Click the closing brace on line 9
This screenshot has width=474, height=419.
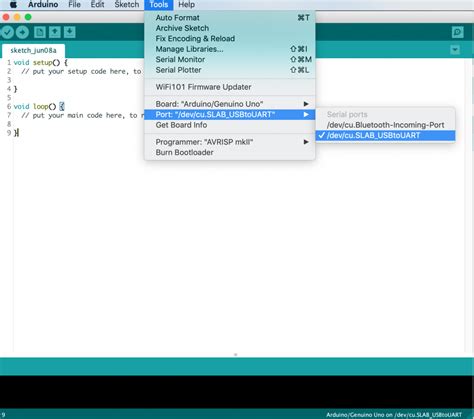pos(16,133)
